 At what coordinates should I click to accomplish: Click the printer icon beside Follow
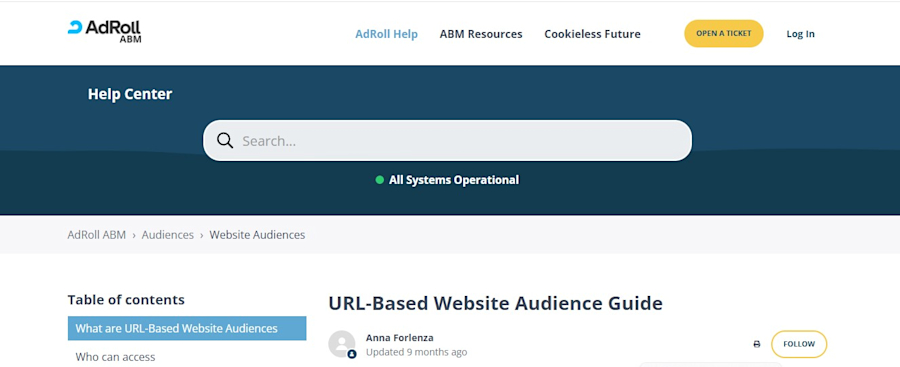pyautogui.click(x=757, y=344)
